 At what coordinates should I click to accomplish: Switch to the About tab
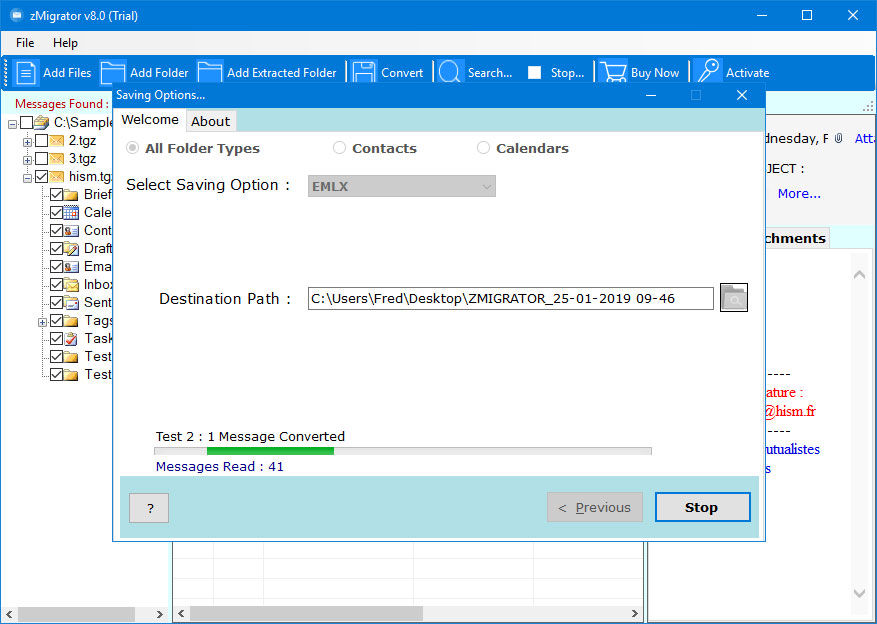(210, 121)
